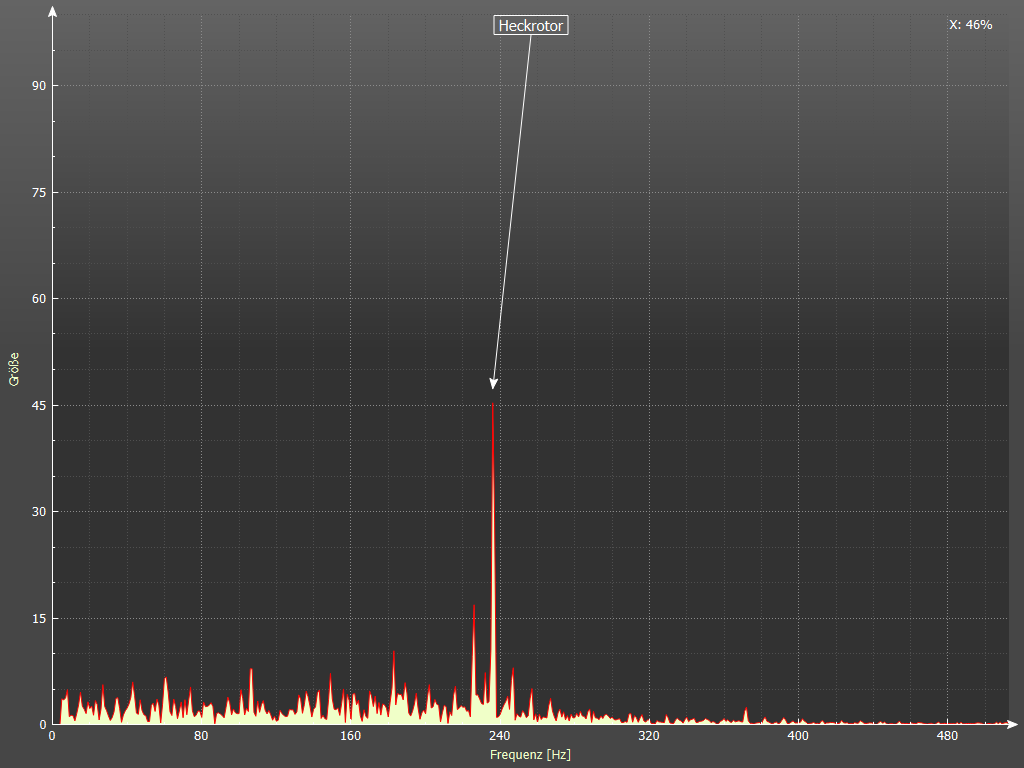Click the 75 tick label on Größe axis

coord(39,192)
